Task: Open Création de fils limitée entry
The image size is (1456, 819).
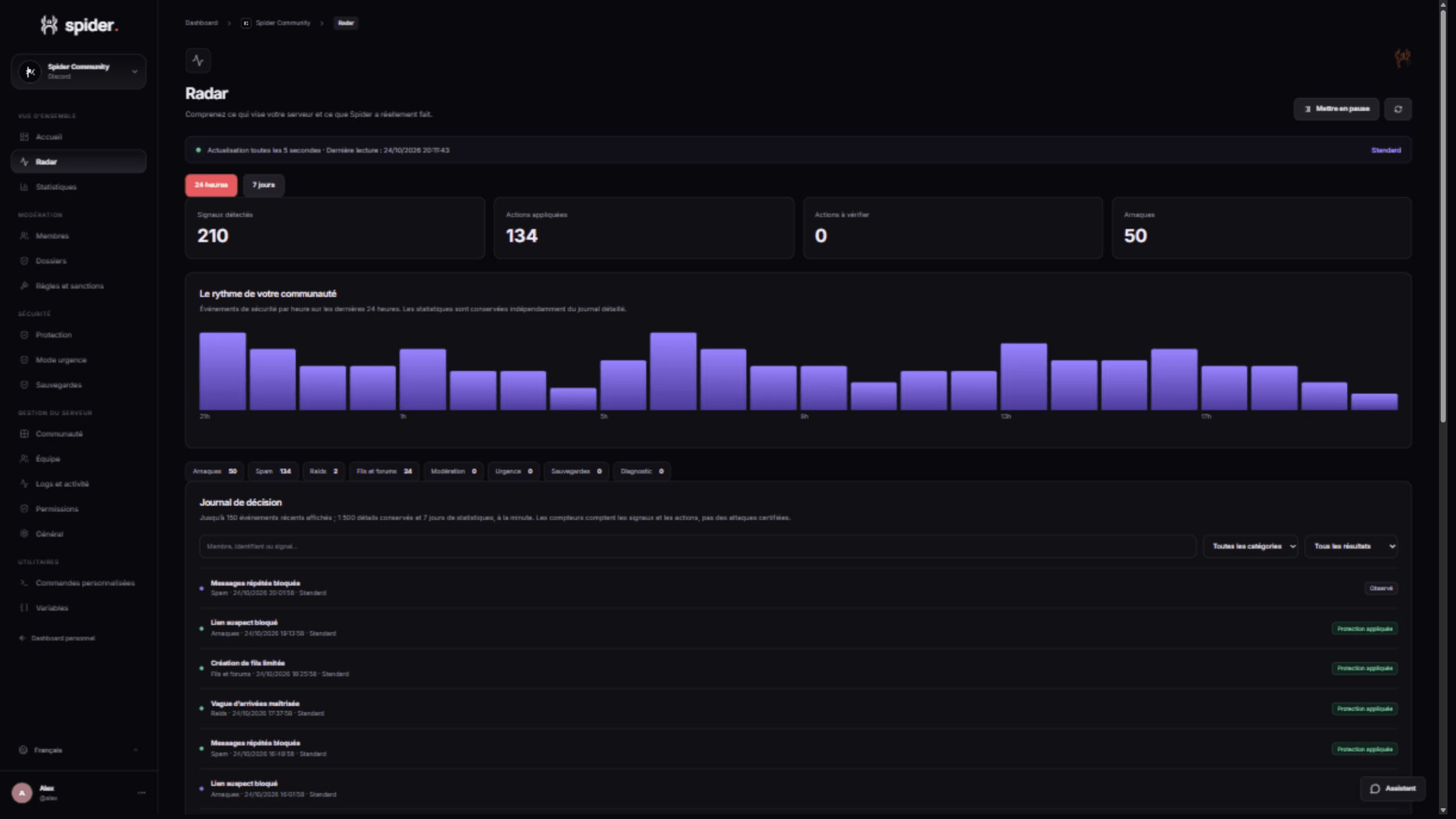Action: coord(798,668)
